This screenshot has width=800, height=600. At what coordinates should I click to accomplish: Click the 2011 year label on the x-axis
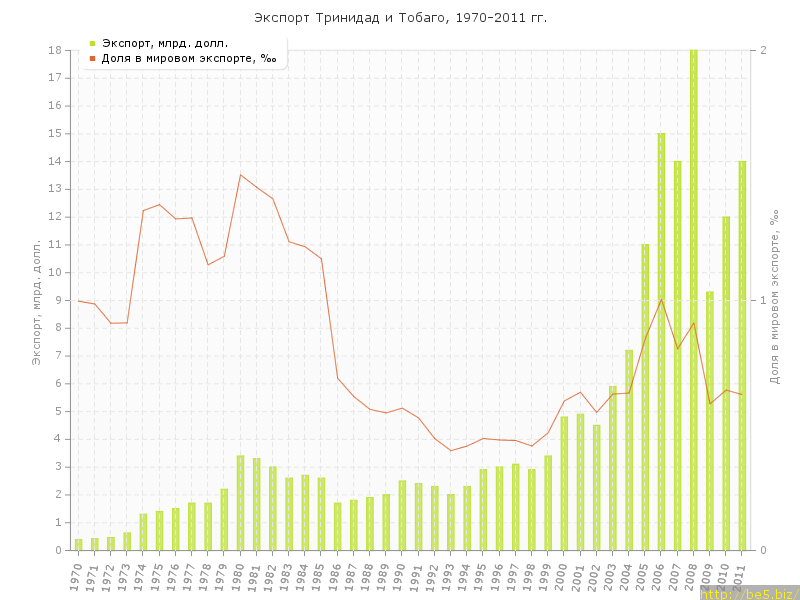740,576
